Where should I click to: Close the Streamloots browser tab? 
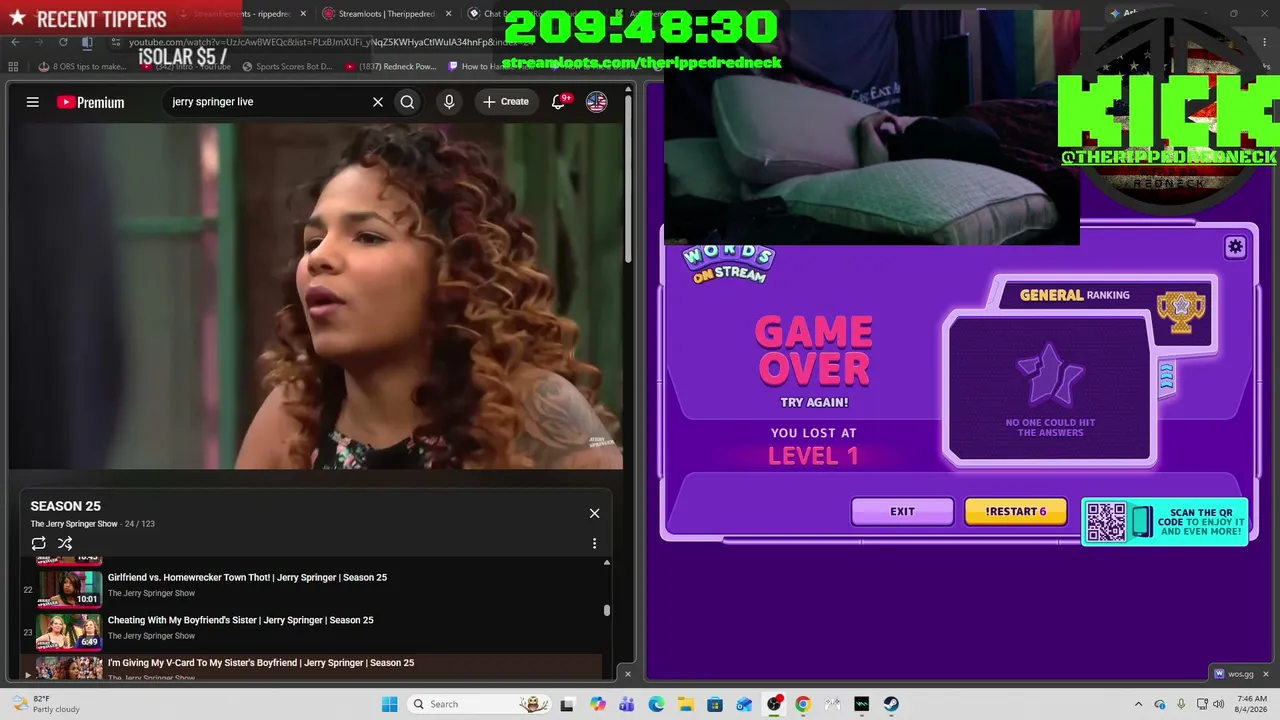(x=447, y=14)
